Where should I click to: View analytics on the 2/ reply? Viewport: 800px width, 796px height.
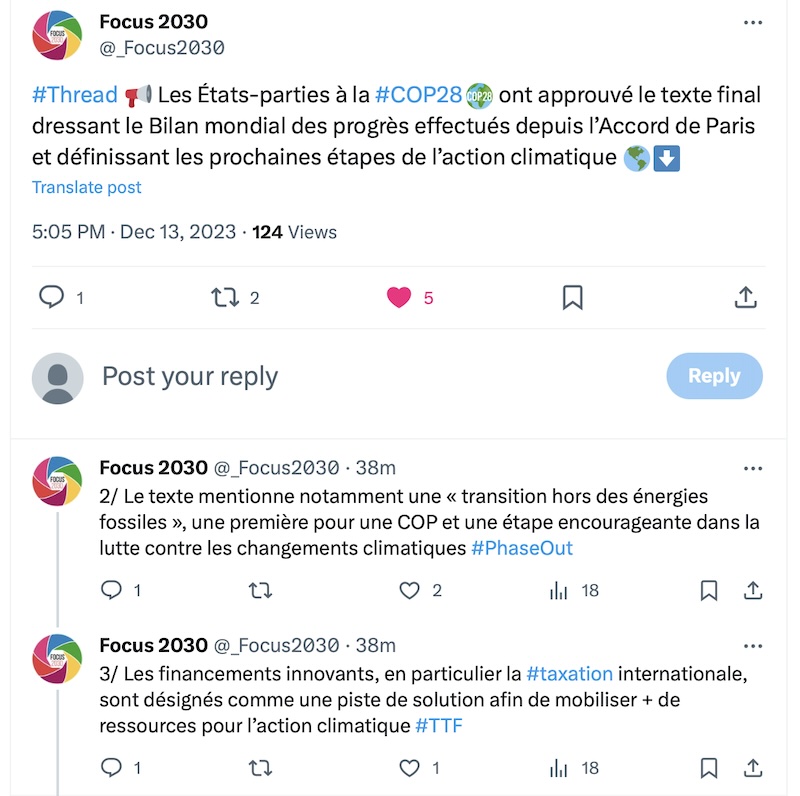(559, 591)
